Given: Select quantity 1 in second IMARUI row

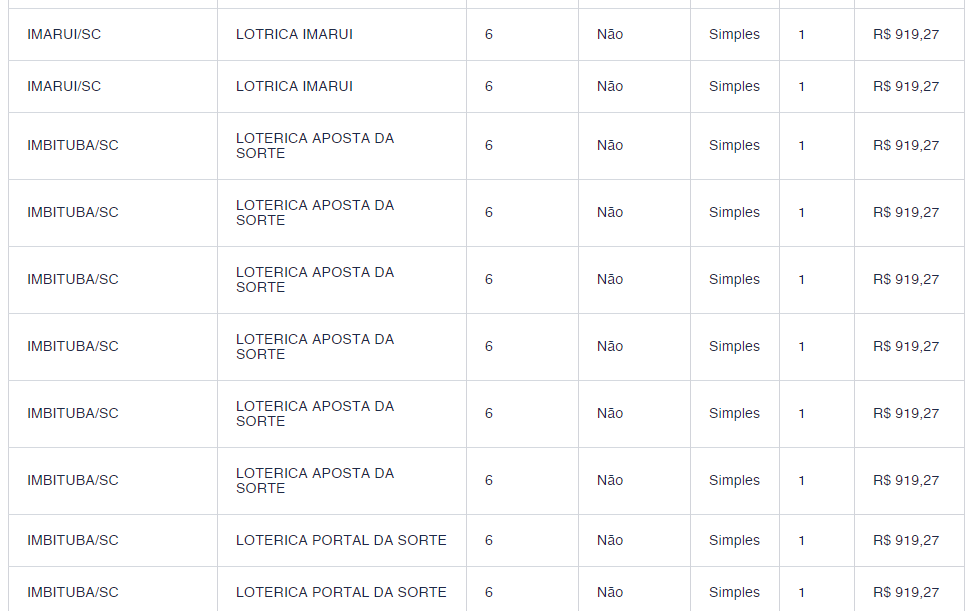Looking at the screenshot, I should 802,86.
